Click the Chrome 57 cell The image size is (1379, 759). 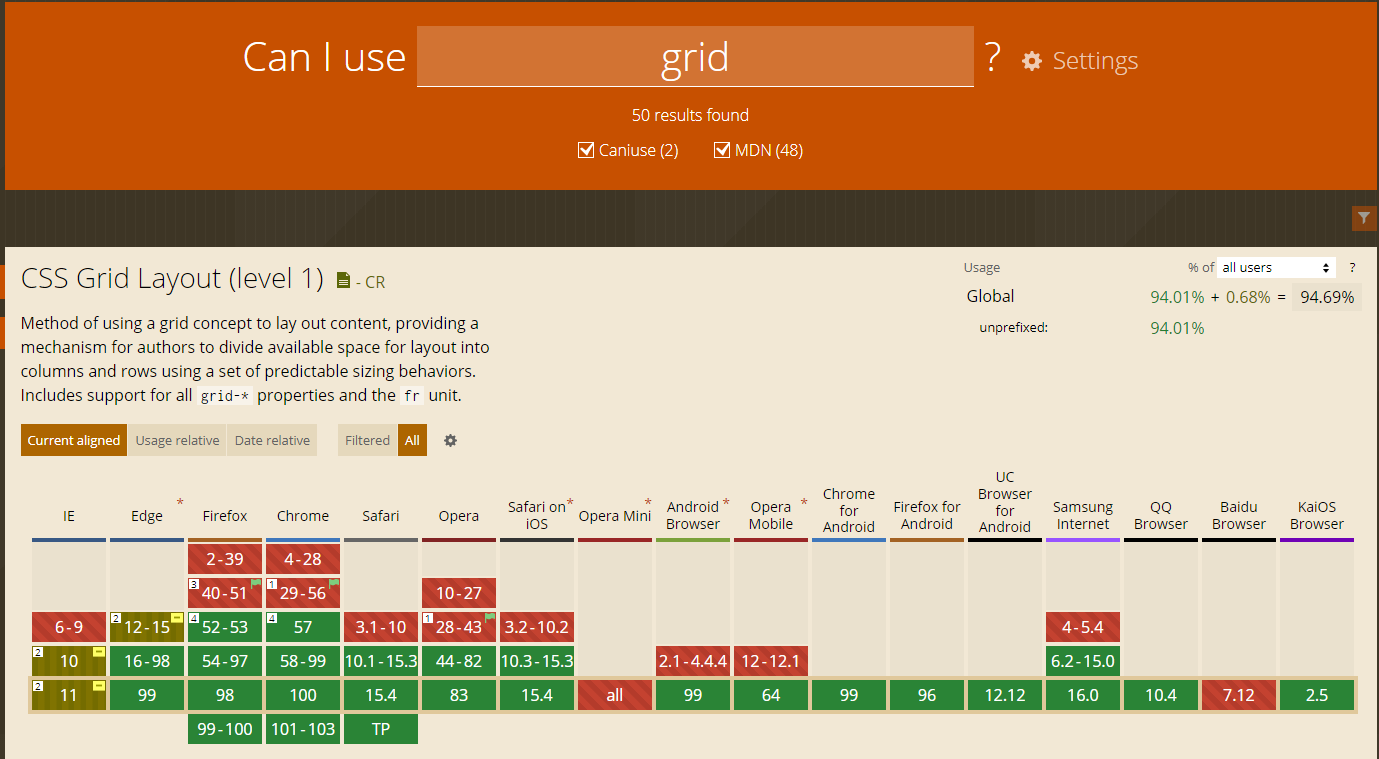pos(303,627)
